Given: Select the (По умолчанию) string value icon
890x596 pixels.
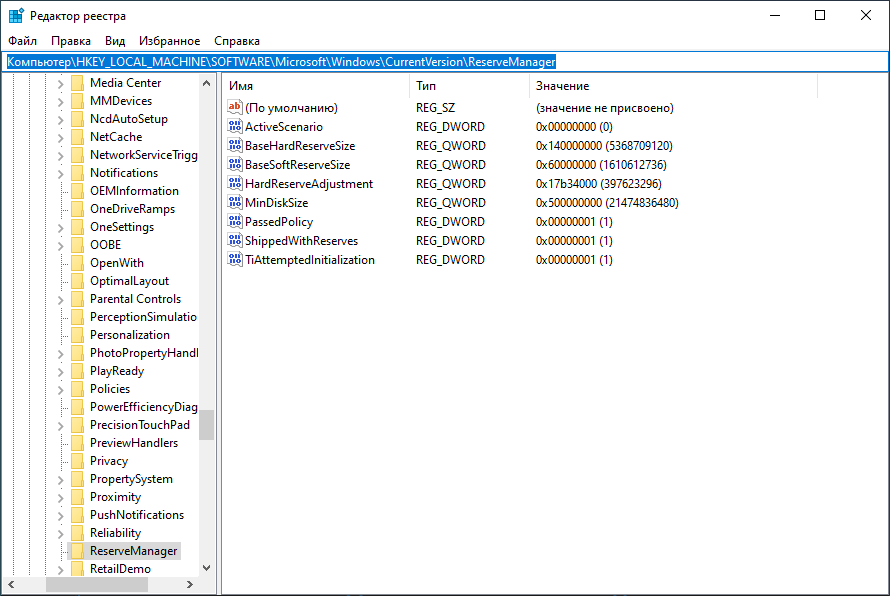Looking at the screenshot, I should tap(234, 107).
